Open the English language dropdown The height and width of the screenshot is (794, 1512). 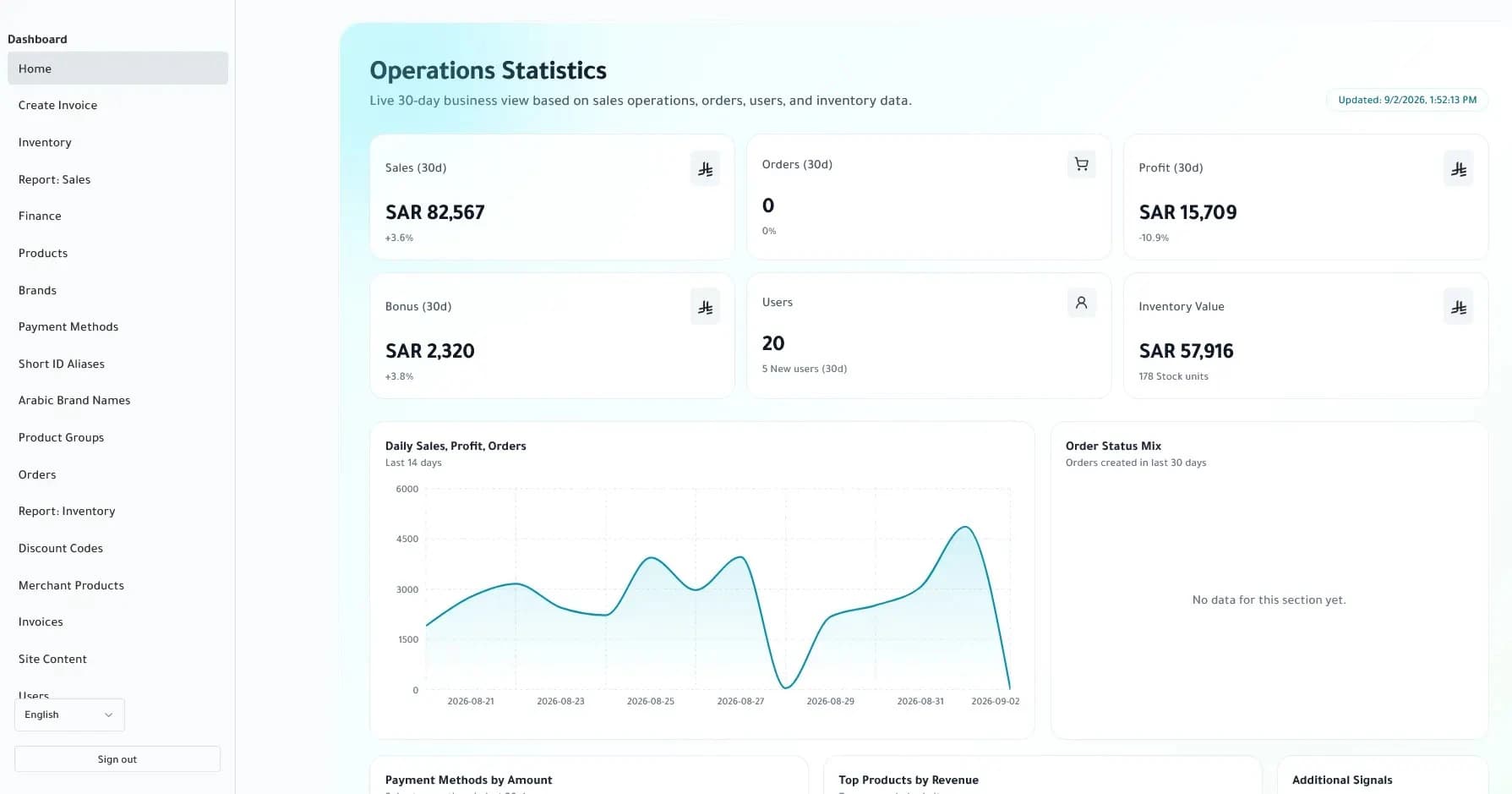(x=69, y=715)
